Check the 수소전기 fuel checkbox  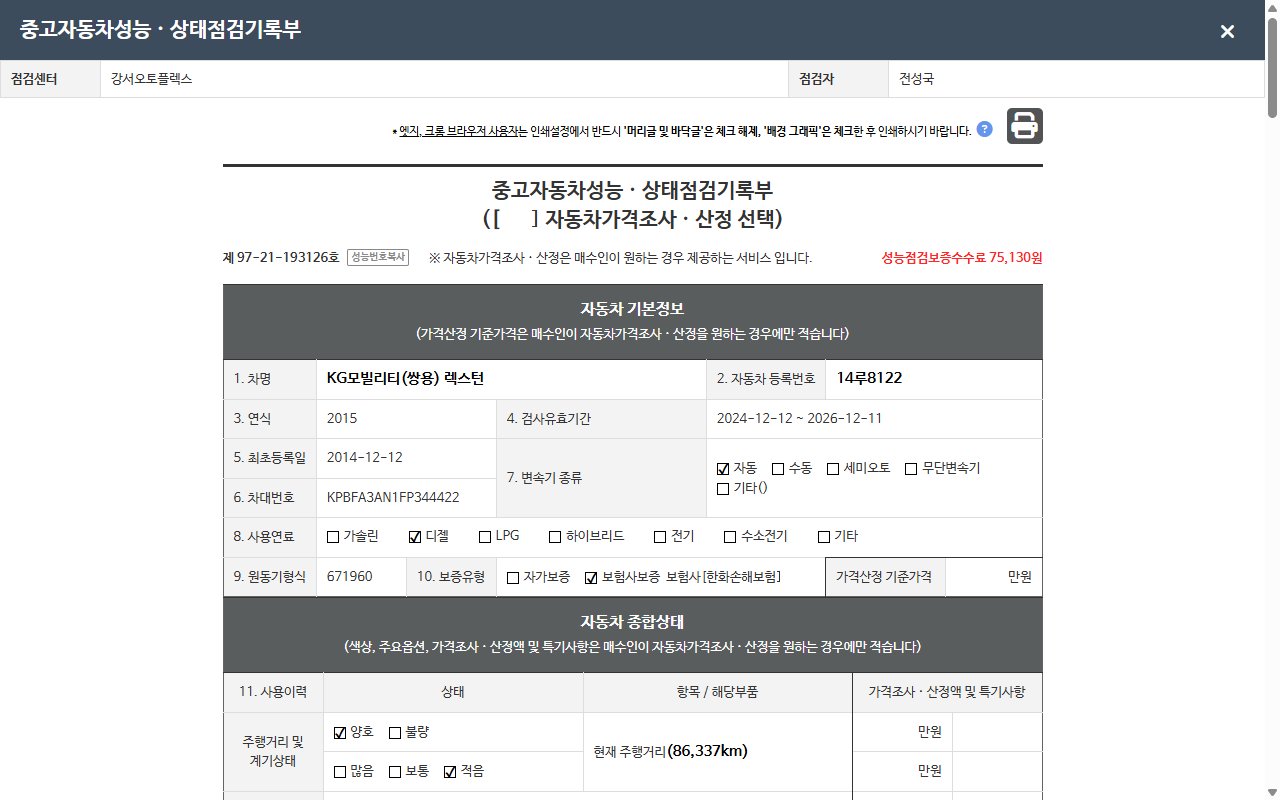pos(730,537)
